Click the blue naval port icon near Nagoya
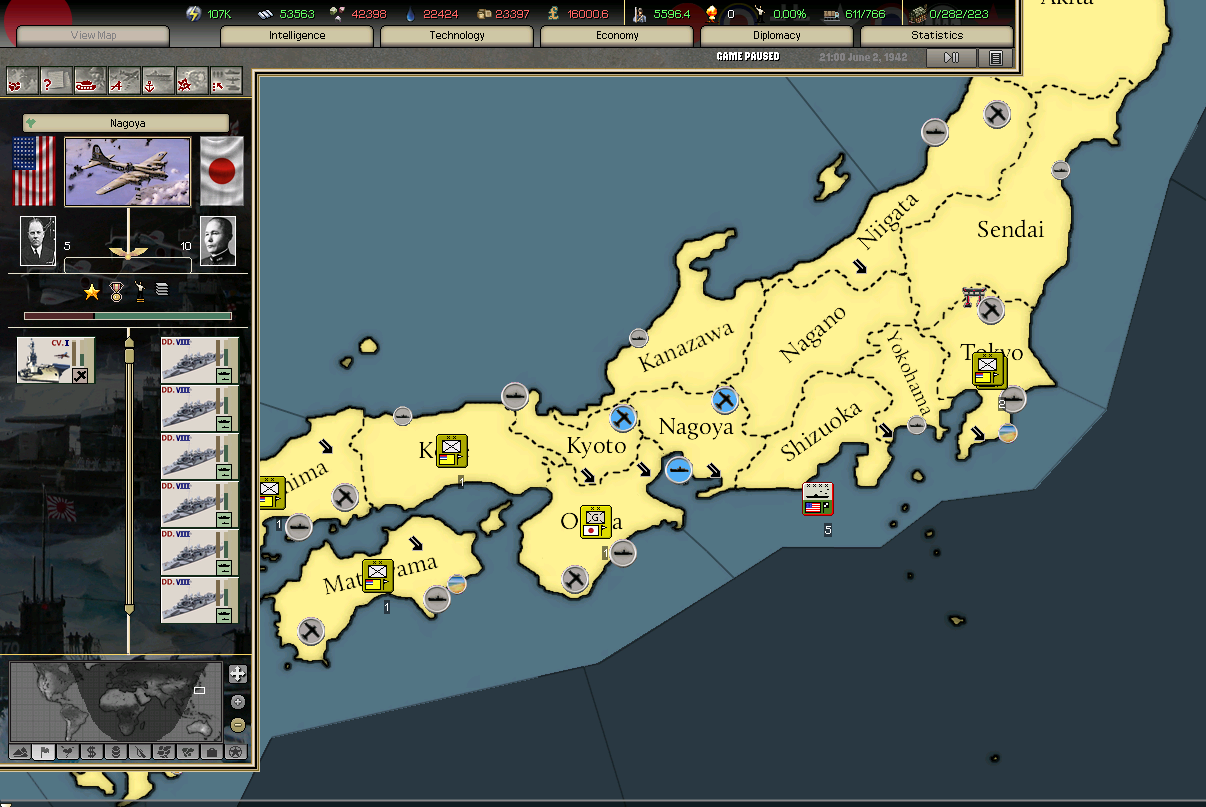Screen dimensions: 1206x807 point(679,470)
